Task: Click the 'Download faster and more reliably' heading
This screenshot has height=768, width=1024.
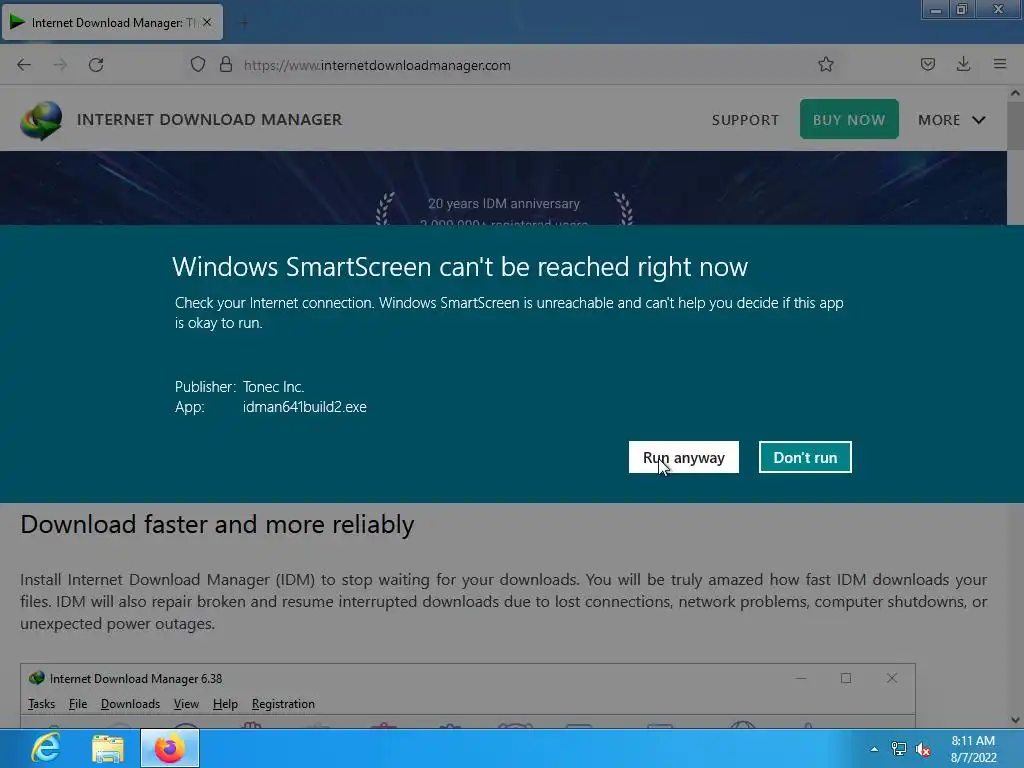Action: [x=217, y=524]
